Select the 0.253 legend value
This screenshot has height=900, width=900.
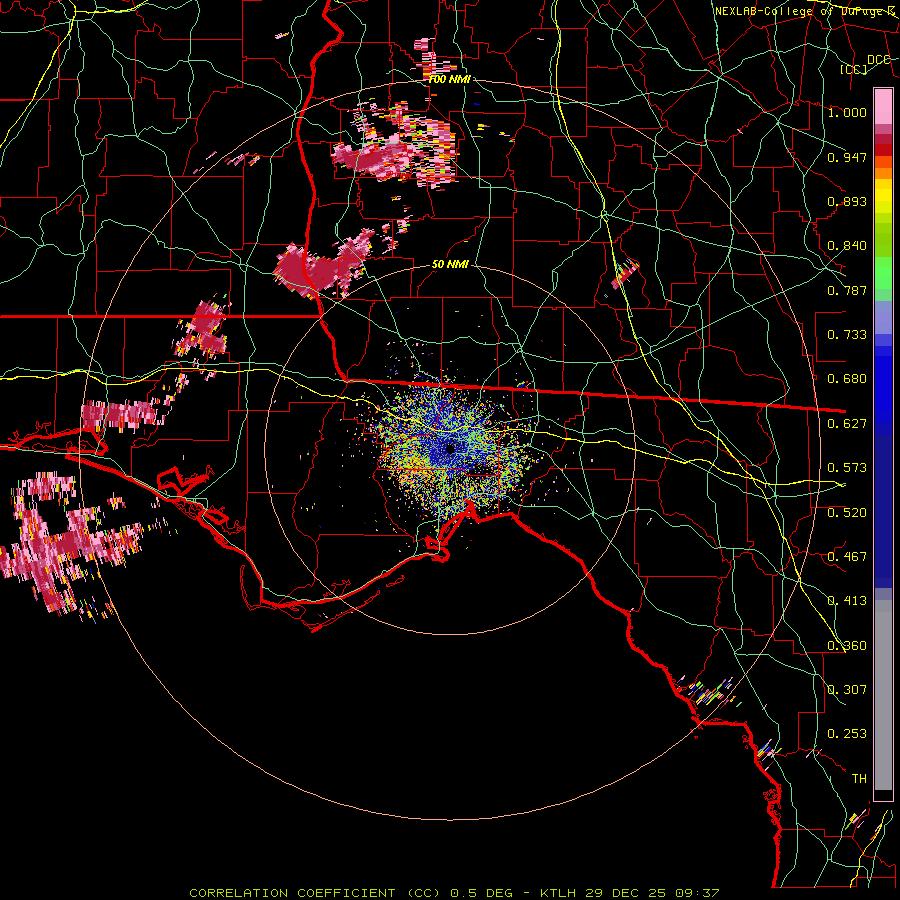[x=847, y=734]
